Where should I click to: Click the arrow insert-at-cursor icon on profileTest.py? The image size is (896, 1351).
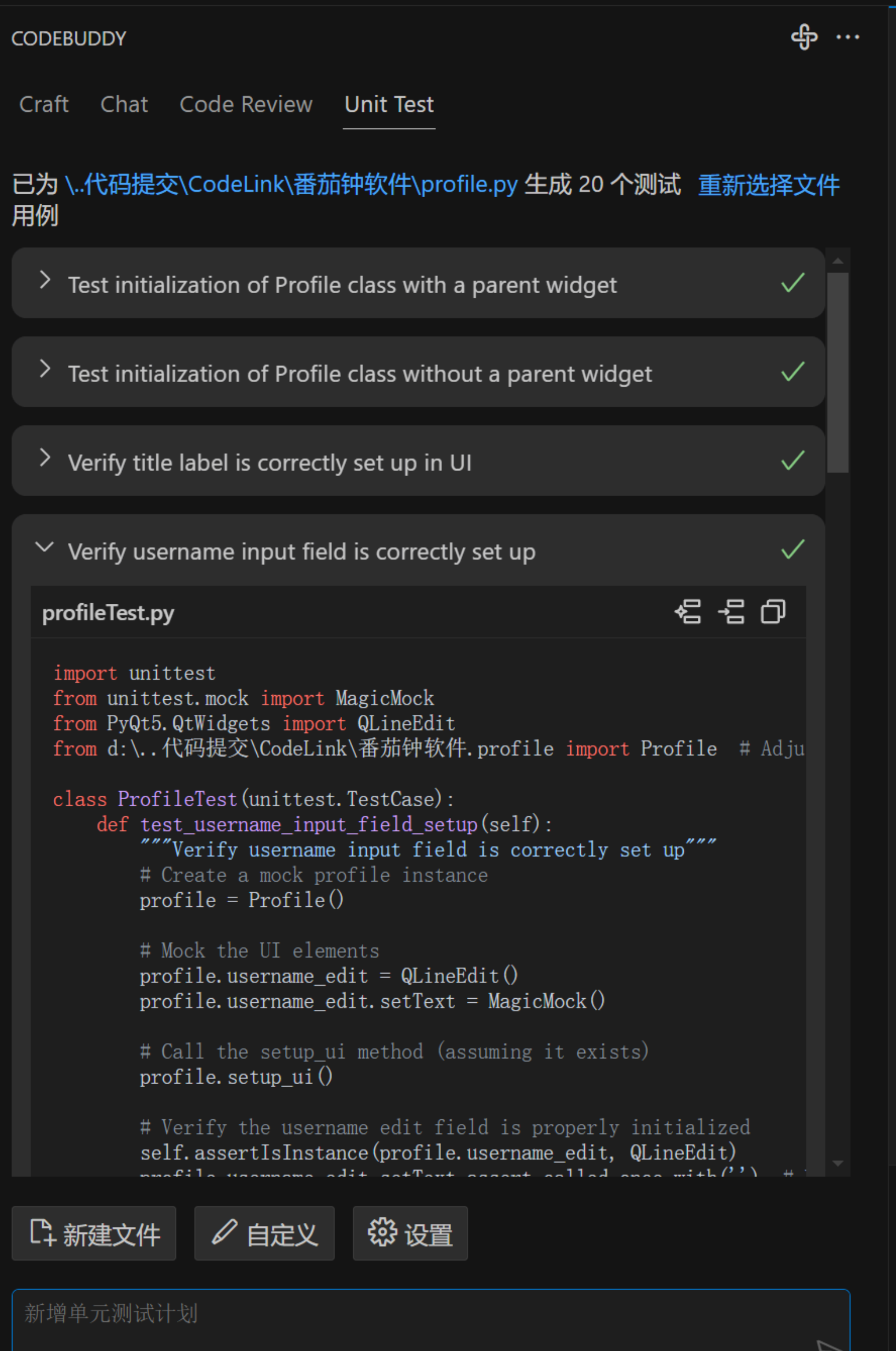731,612
